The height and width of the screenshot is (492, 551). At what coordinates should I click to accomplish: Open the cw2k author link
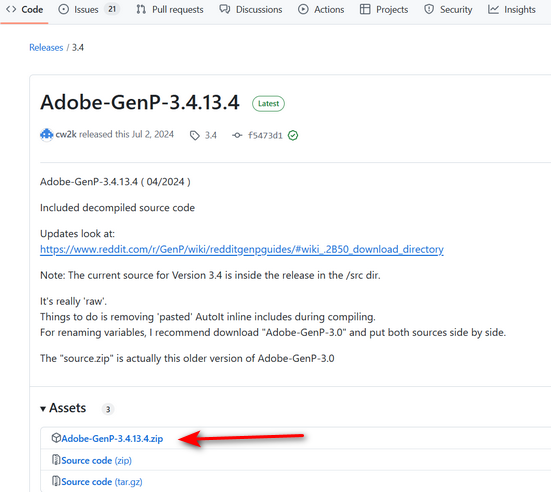click(66, 135)
